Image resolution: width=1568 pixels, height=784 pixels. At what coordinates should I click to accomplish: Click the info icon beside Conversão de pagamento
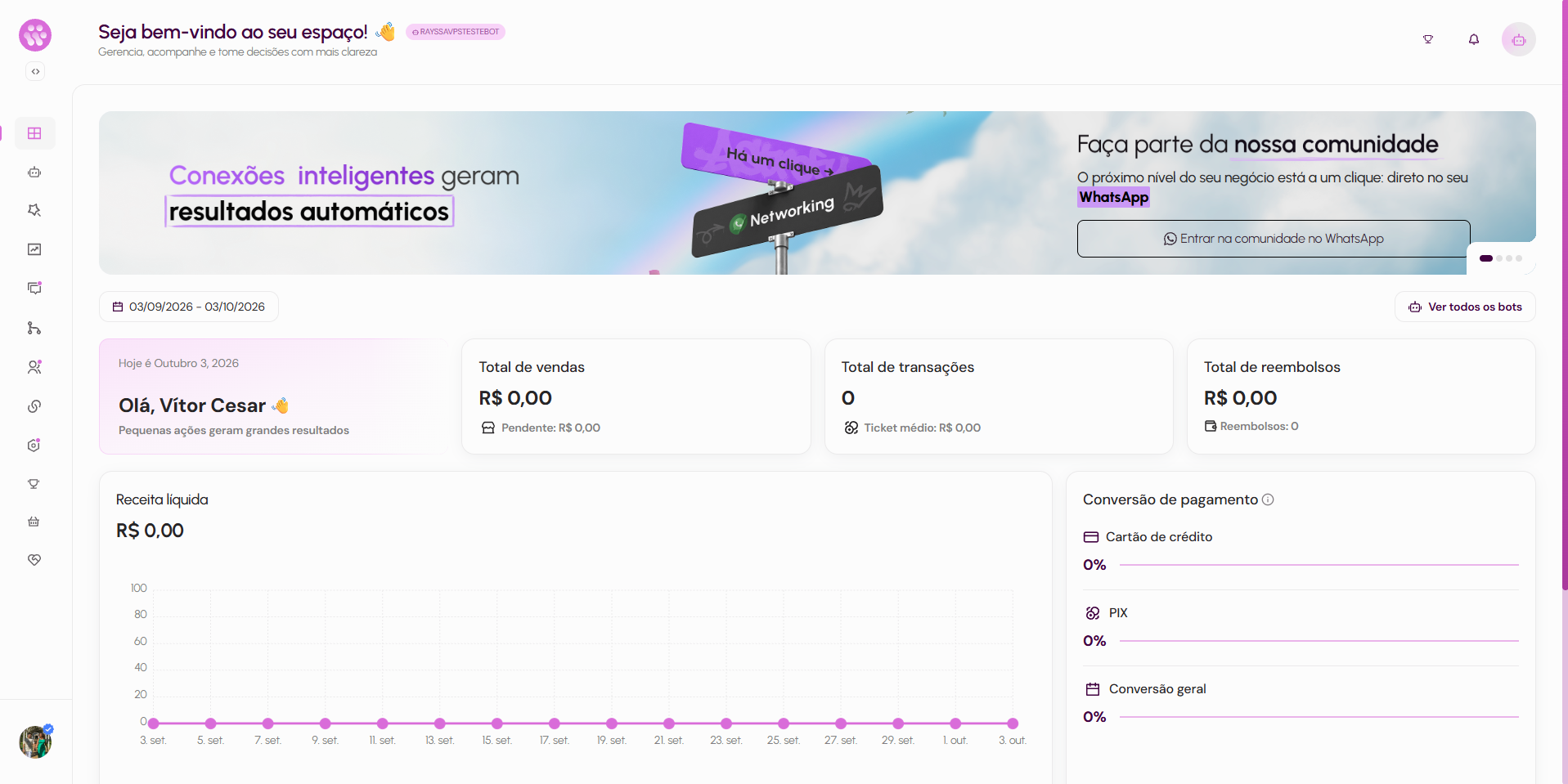tap(1268, 500)
